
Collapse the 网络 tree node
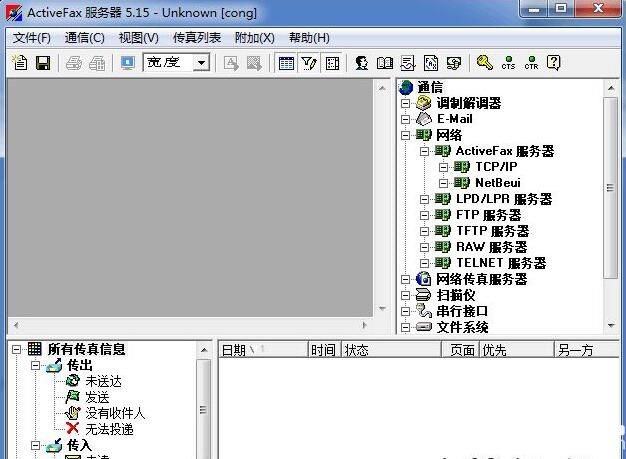[x=405, y=135]
